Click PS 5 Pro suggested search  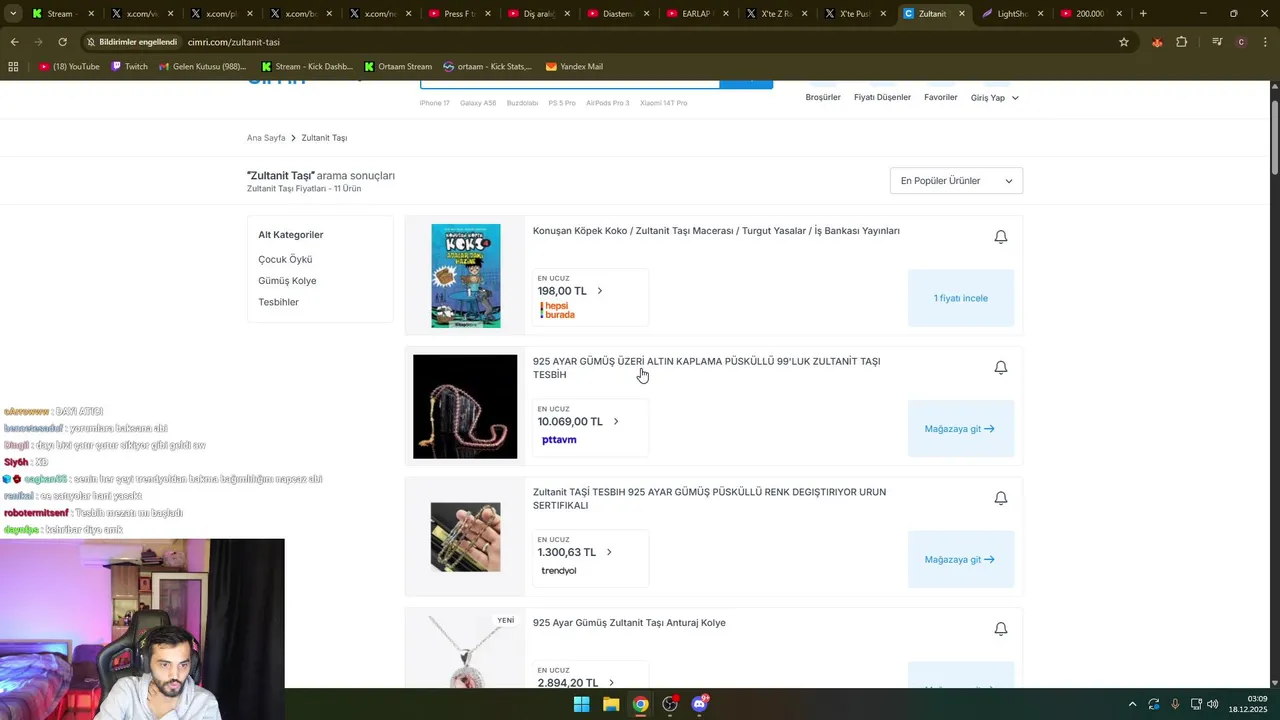[x=562, y=103]
